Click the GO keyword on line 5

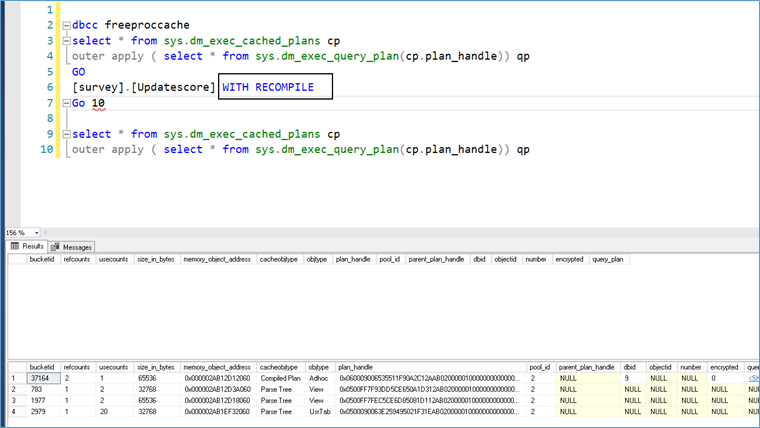click(x=79, y=72)
